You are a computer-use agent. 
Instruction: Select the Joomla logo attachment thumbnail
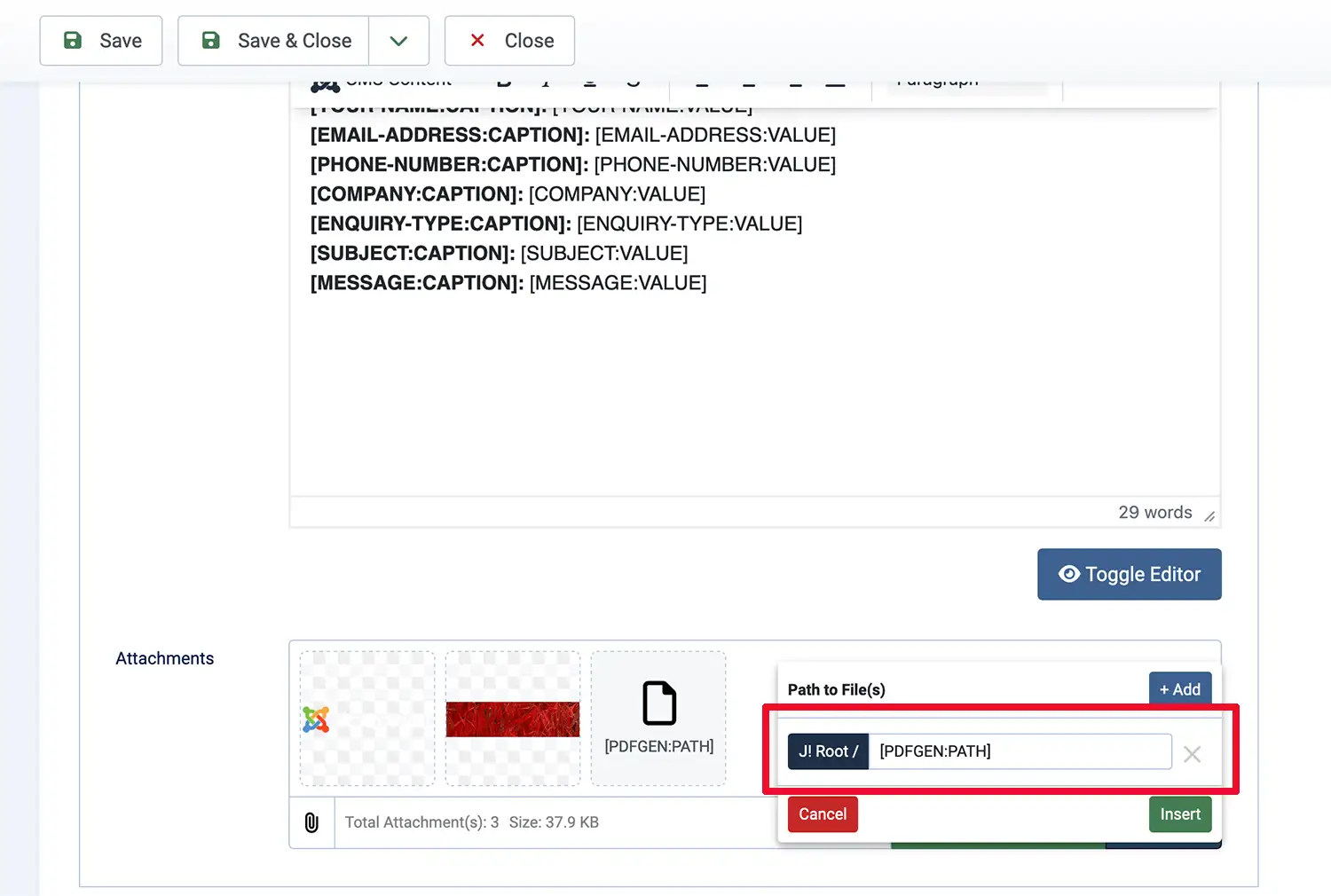367,719
